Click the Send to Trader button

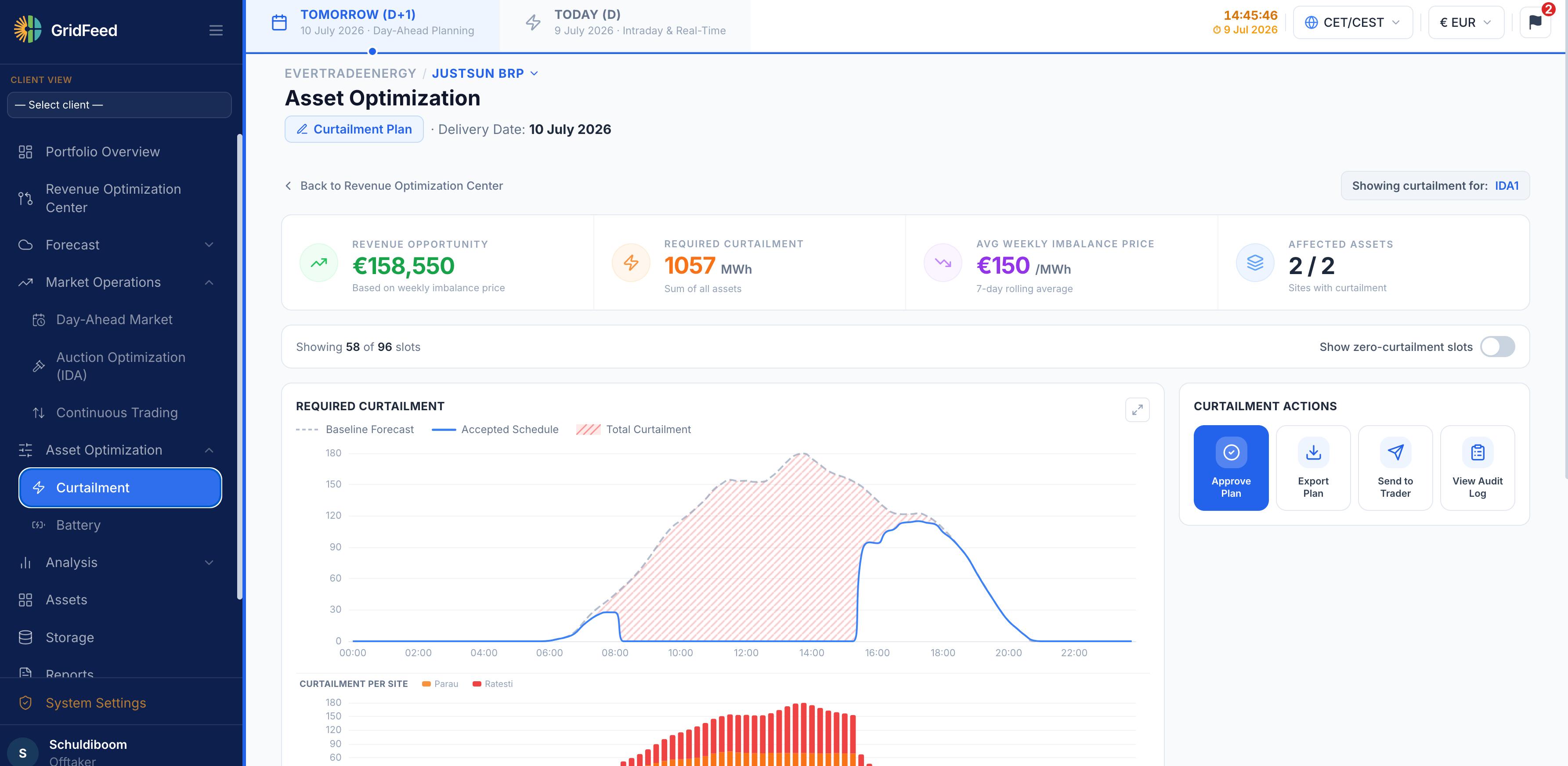pyautogui.click(x=1395, y=468)
